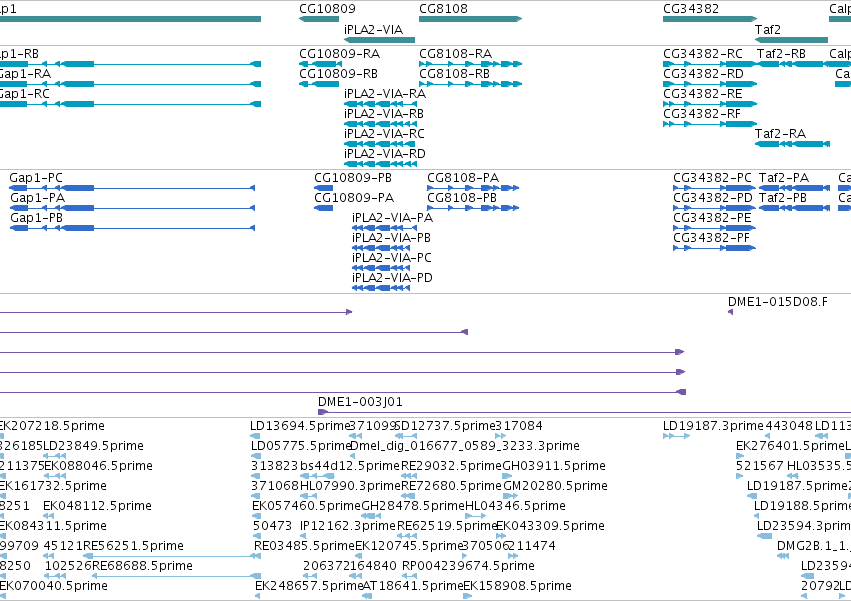Select protein Gap1-PB

[36, 218]
